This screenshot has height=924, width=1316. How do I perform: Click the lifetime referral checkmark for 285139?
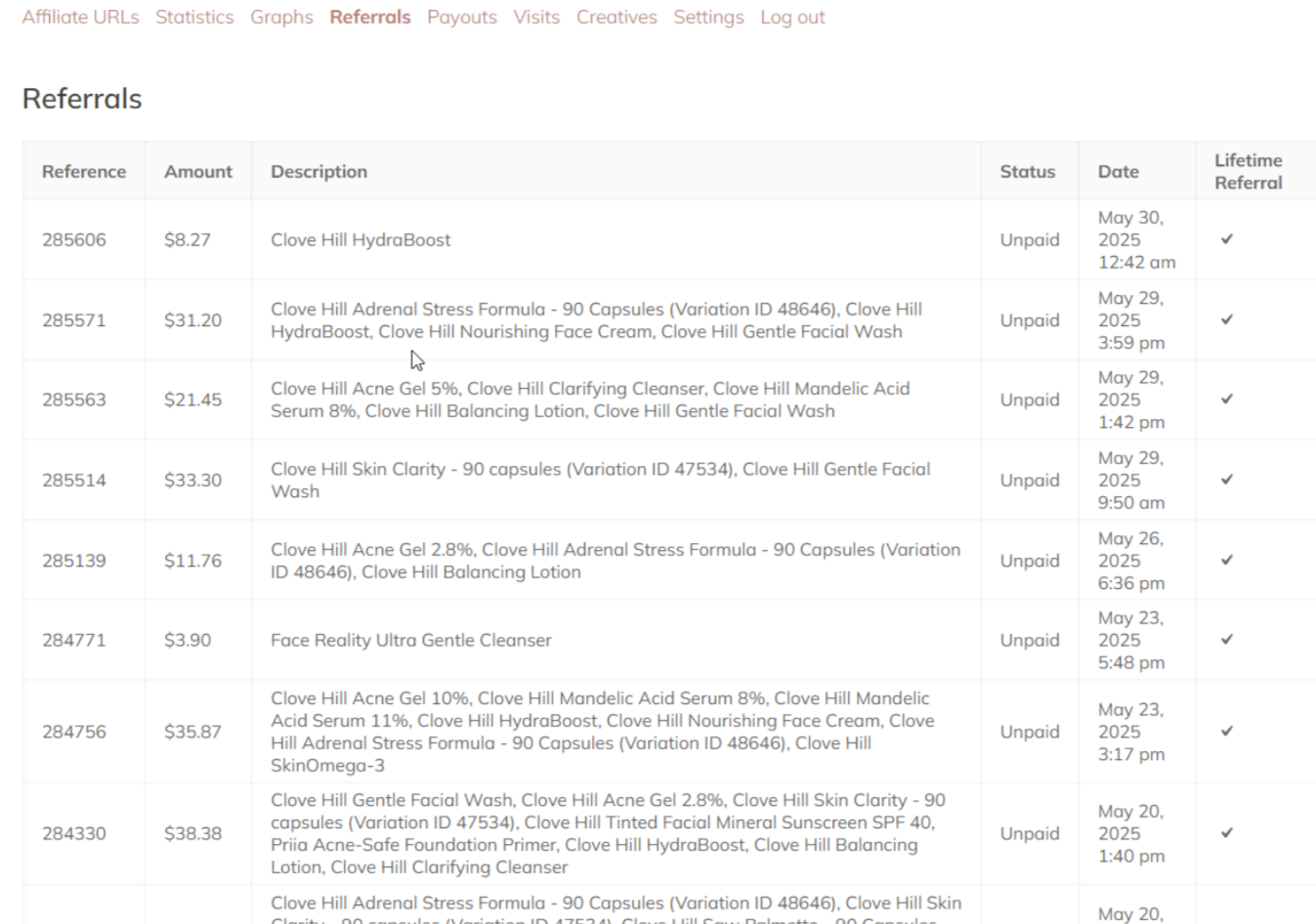point(1227,560)
